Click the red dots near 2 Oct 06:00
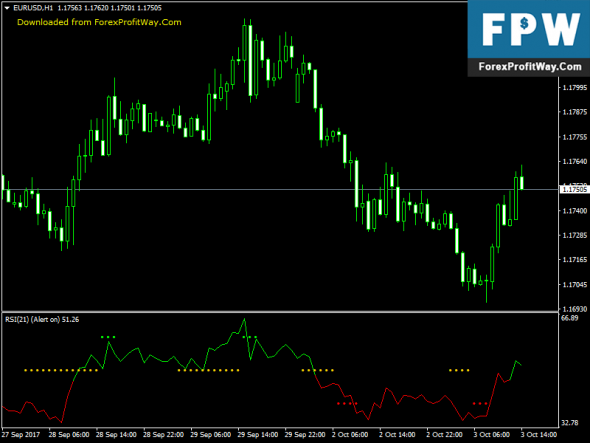This screenshot has height=443, width=590. click(x=347, y=403)
